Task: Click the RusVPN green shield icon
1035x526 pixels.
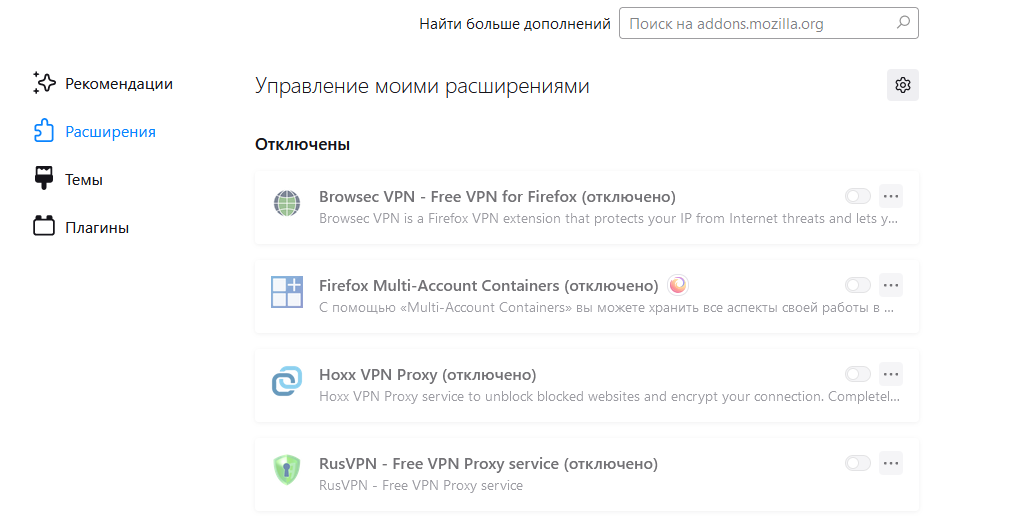Action: pos(287,470)
